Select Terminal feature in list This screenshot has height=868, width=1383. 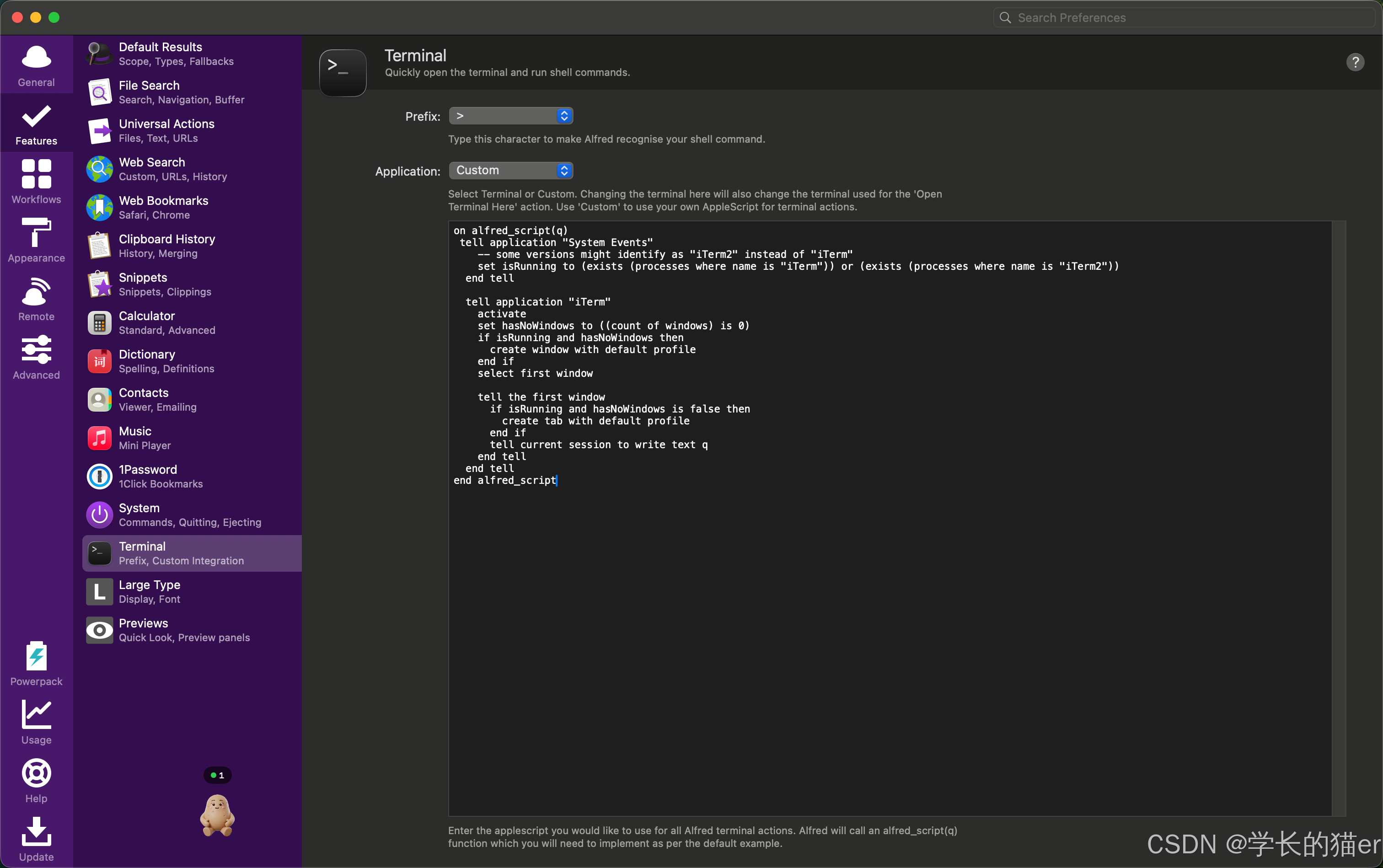[193, 554]
